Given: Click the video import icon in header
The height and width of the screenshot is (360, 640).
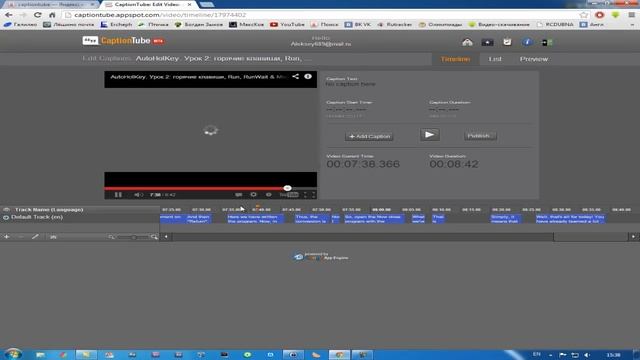Looking at the screenshot, I should coord(487,42).
